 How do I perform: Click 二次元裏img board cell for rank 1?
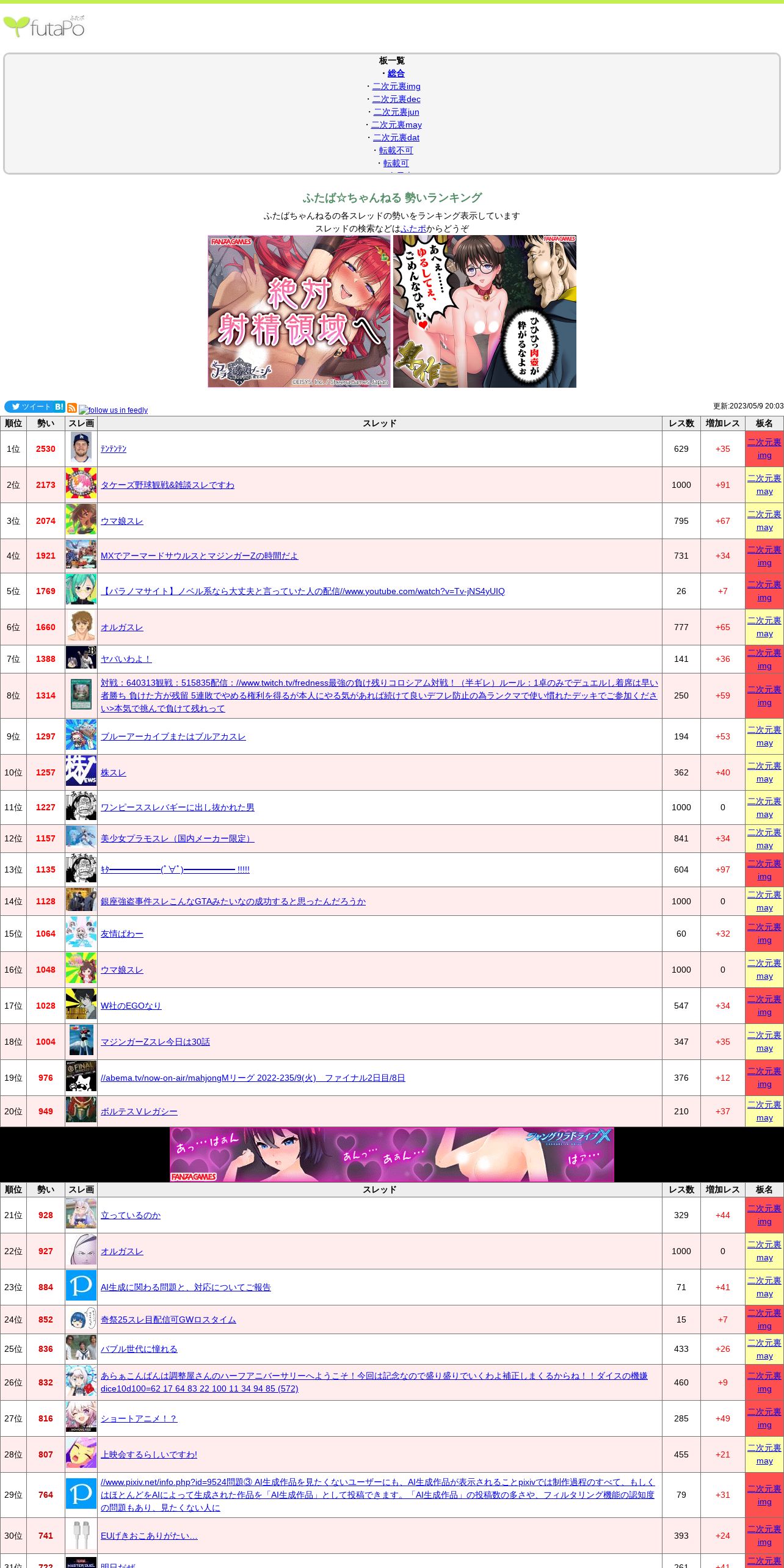764,449
